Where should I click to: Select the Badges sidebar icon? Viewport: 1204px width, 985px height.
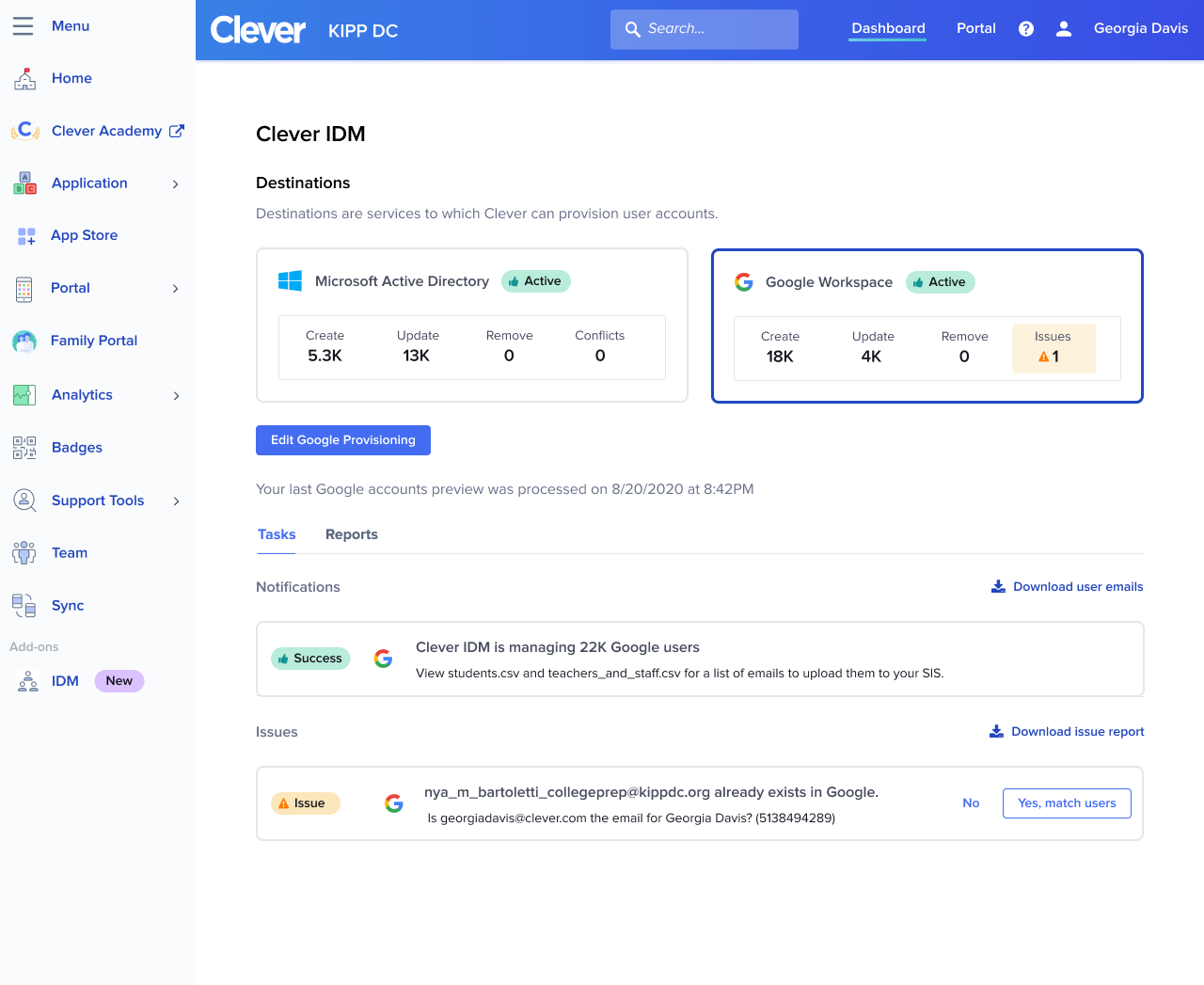coord(24,447)
